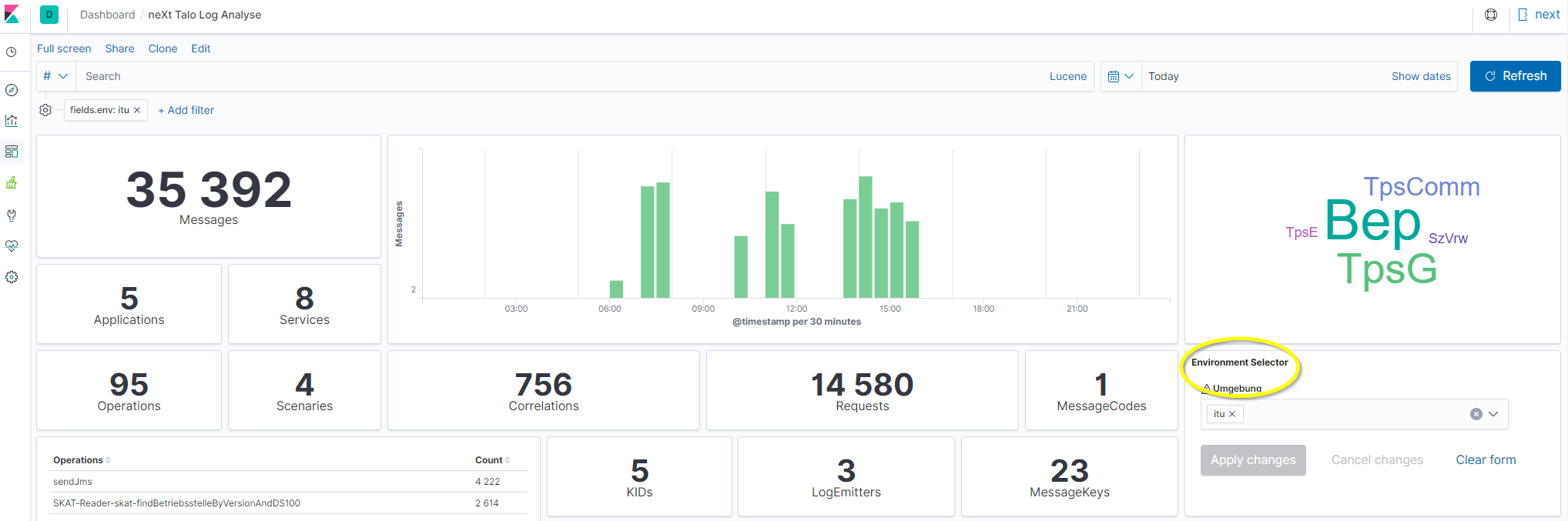Click Show dates link

tap(1421, 76)
